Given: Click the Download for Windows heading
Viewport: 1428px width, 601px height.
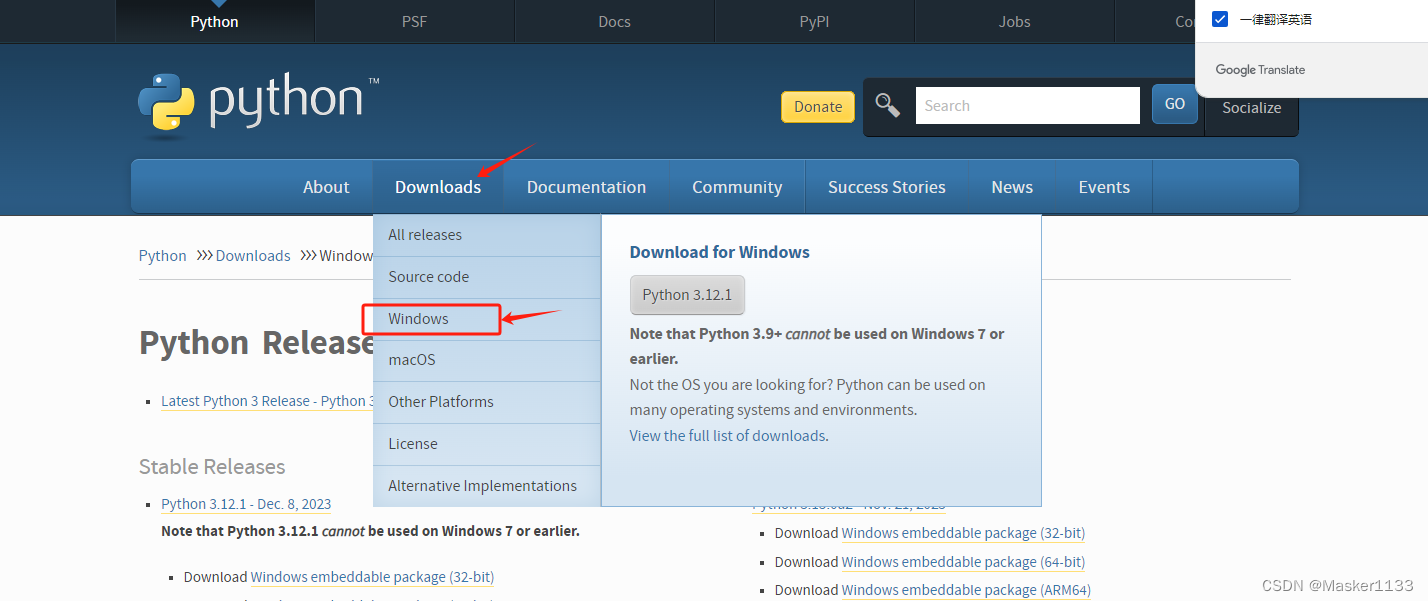Looking at the screenshot, I should (x=719, y=252).
